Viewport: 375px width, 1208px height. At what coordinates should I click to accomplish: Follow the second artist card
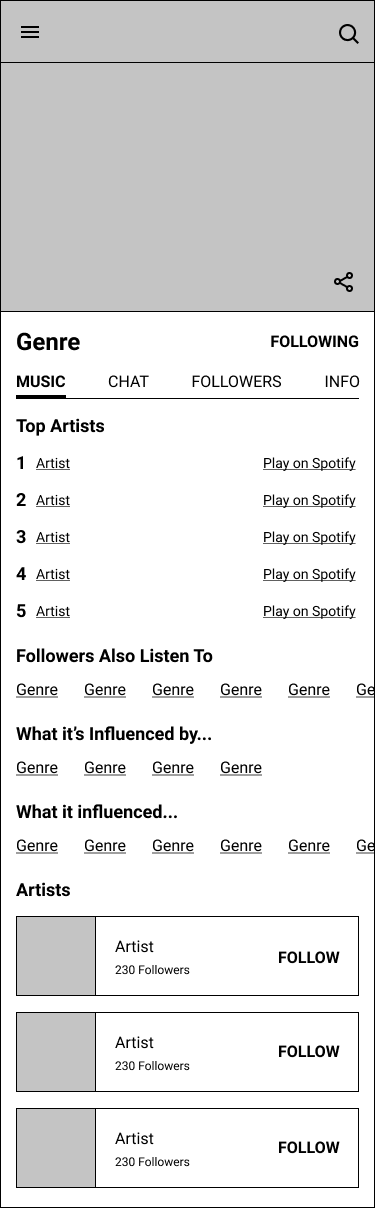click(x=309, y=1051)
